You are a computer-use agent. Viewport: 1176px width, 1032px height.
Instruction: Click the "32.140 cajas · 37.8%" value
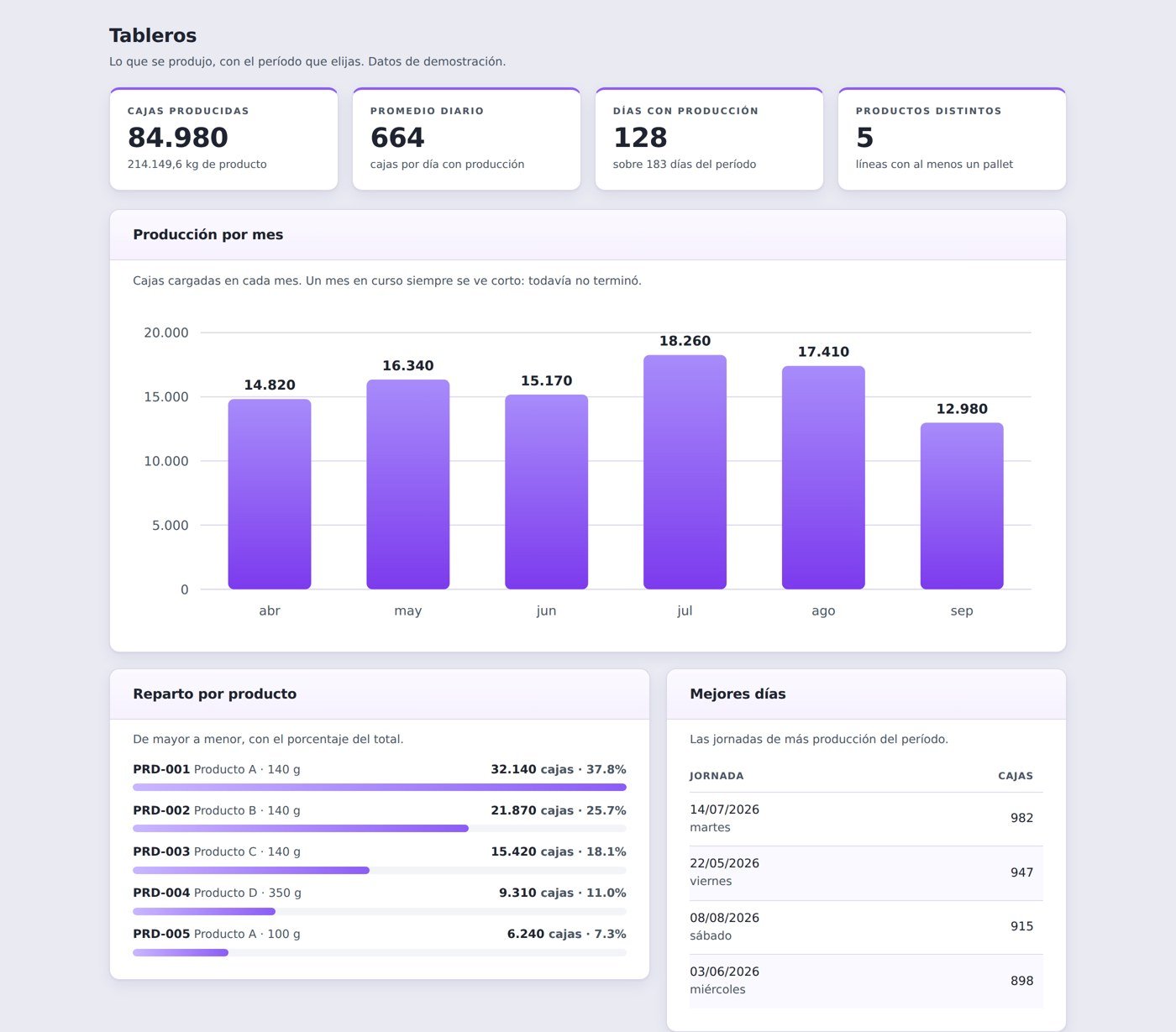point(559,769)
